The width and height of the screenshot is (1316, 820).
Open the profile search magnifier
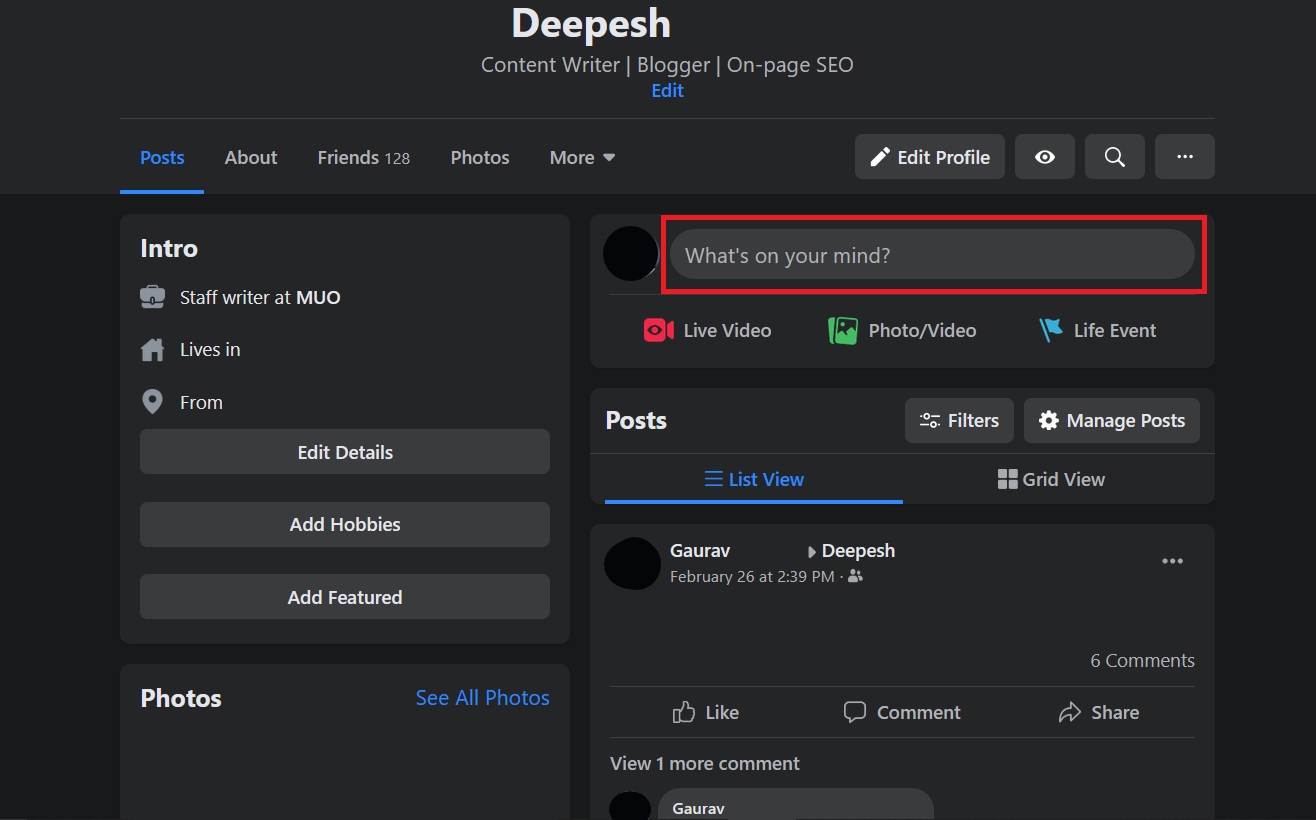pyautogui.click(x=1114, y=156)
